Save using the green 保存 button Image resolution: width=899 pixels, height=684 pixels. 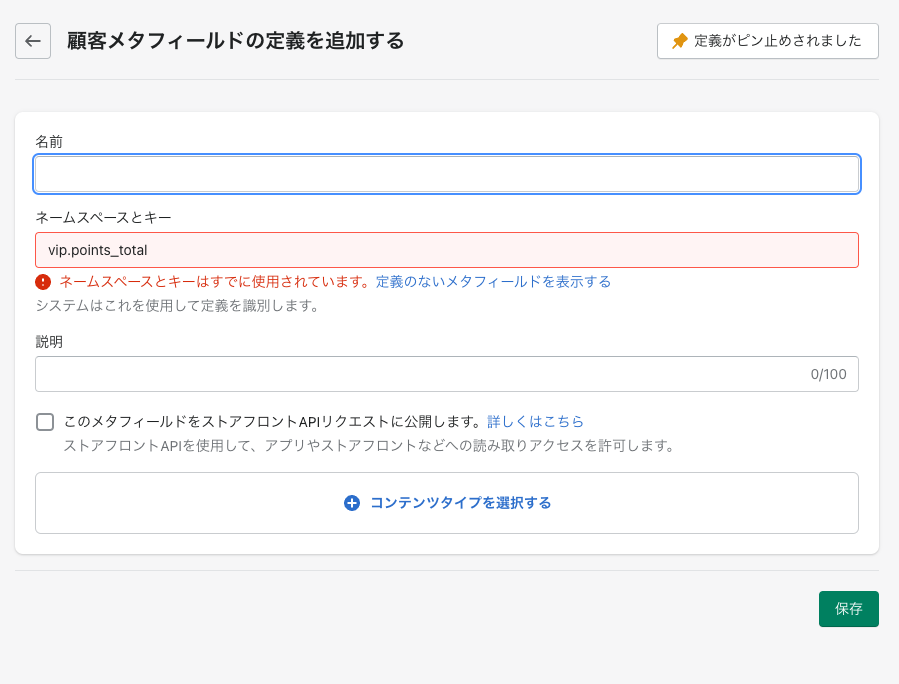849,609
